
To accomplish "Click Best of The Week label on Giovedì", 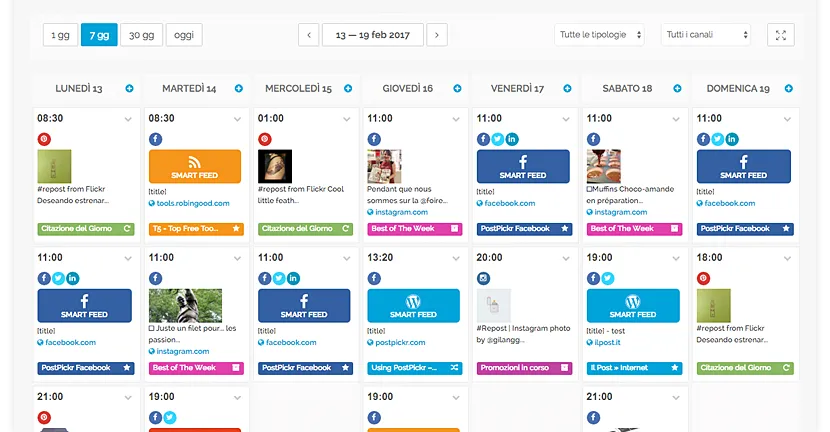I will [414, 229].
